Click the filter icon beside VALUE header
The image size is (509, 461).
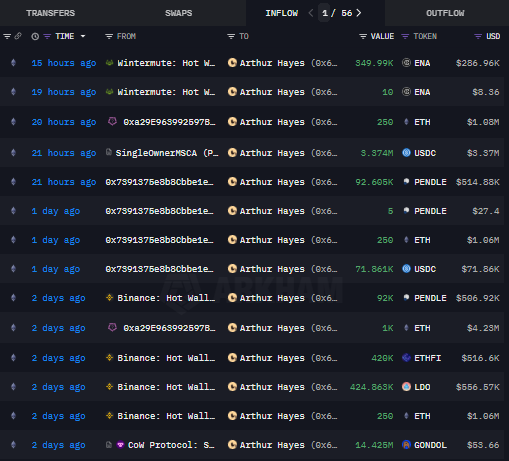363,36
